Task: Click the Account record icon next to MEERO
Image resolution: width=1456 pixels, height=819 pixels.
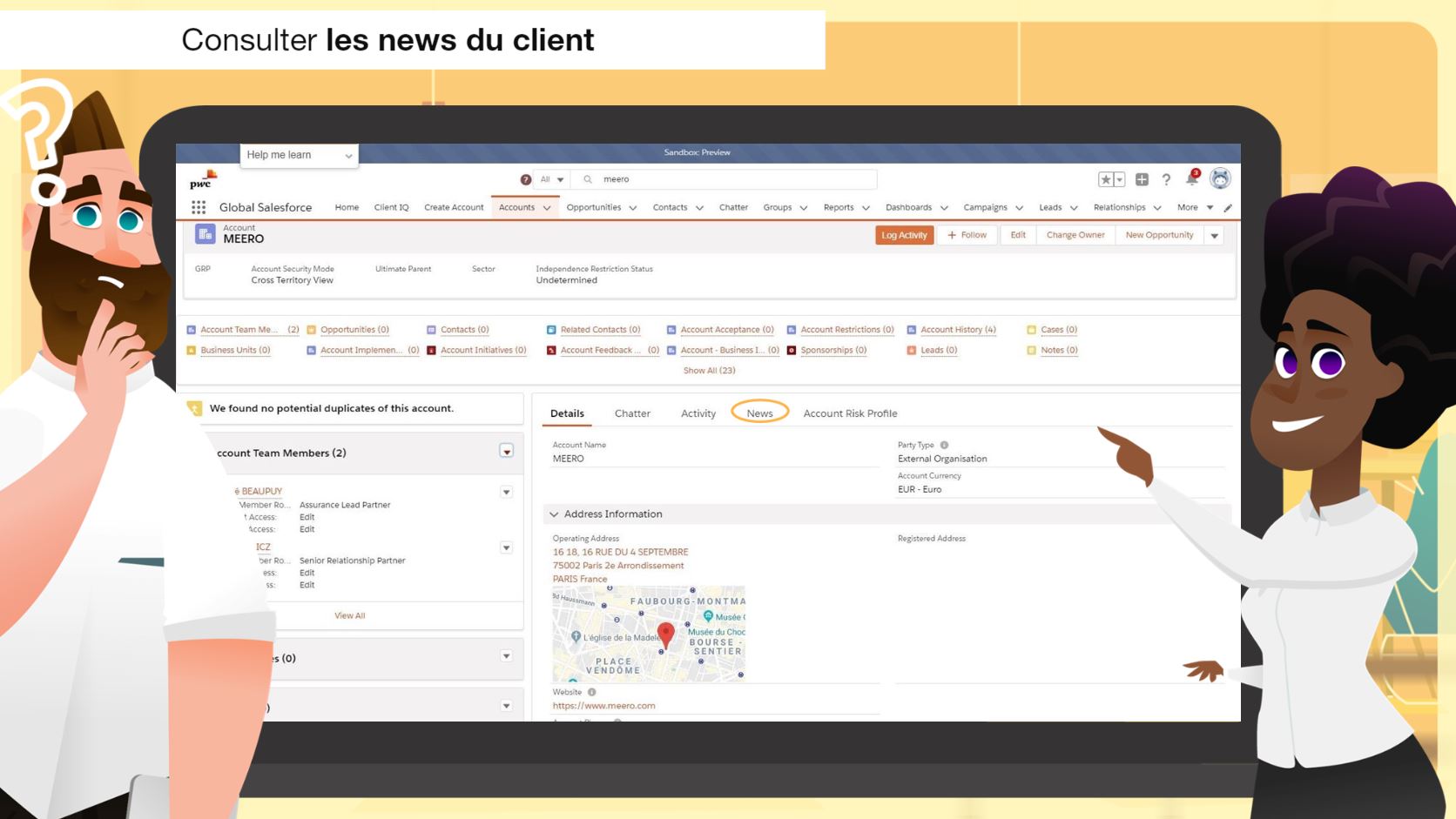Action: [x=206, y=233]
